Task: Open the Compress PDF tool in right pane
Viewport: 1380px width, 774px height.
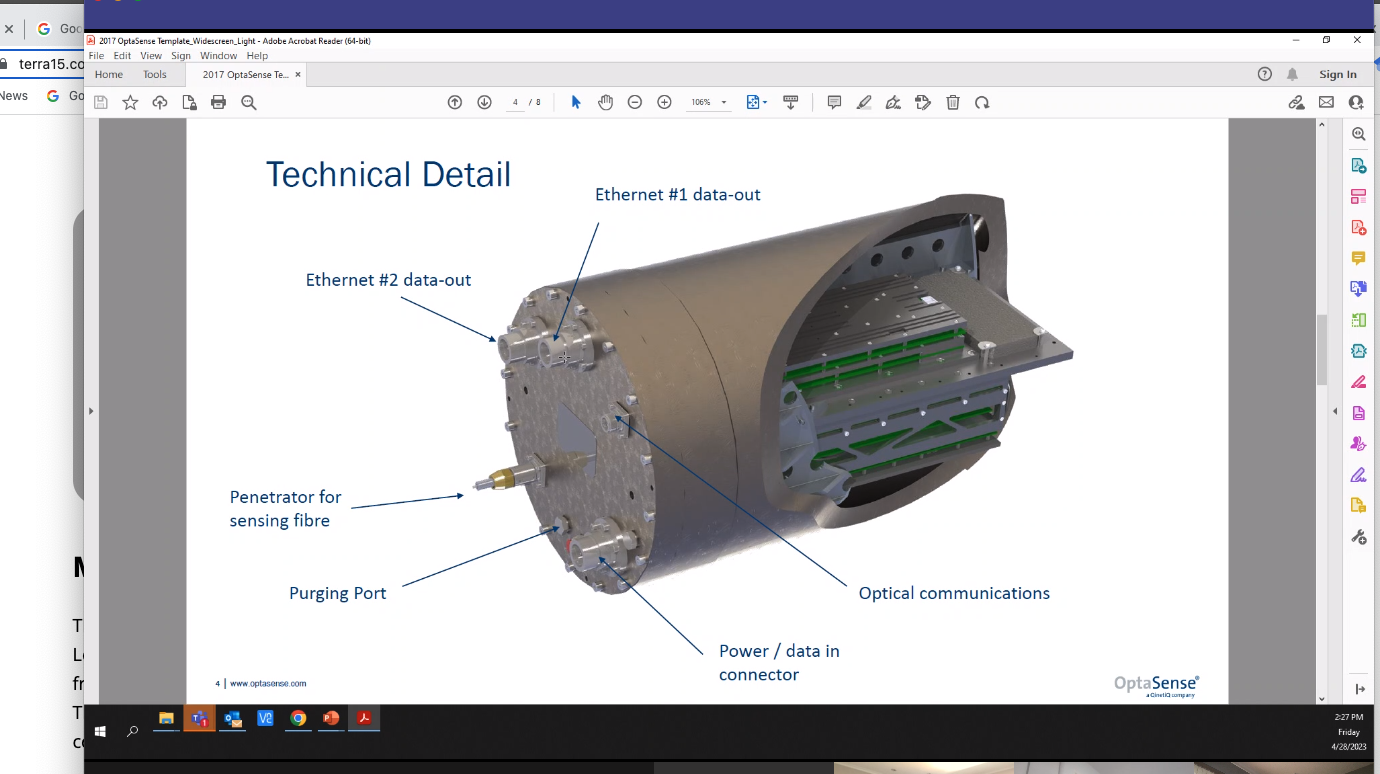Action: click(1358, 351)
